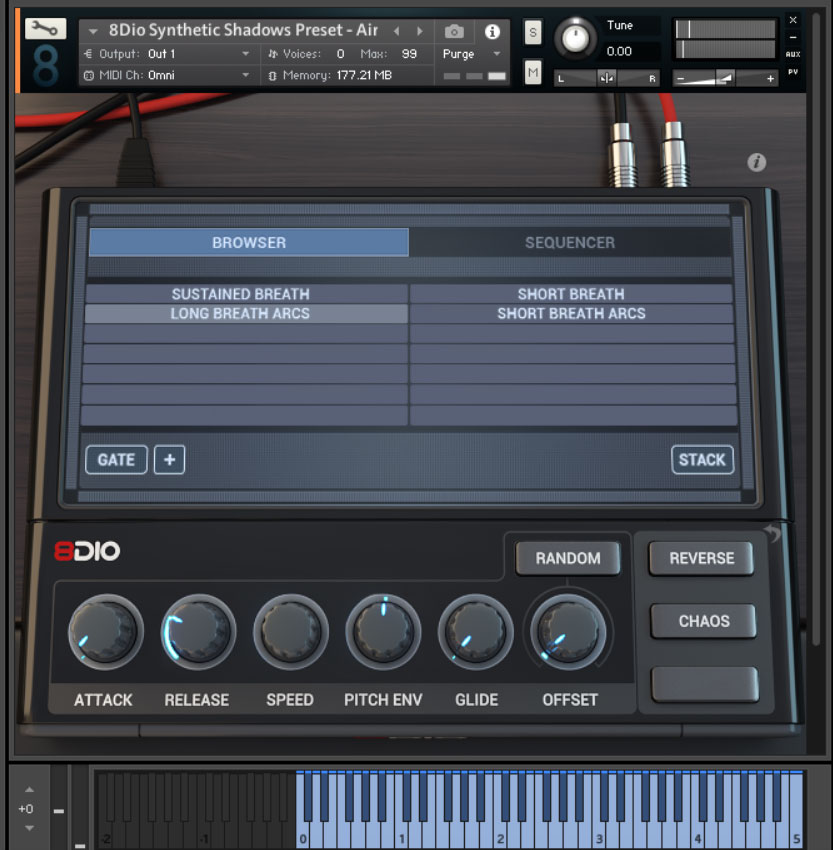Toggle the Solo (S) button
833x850 pixels.
(532, 33)
